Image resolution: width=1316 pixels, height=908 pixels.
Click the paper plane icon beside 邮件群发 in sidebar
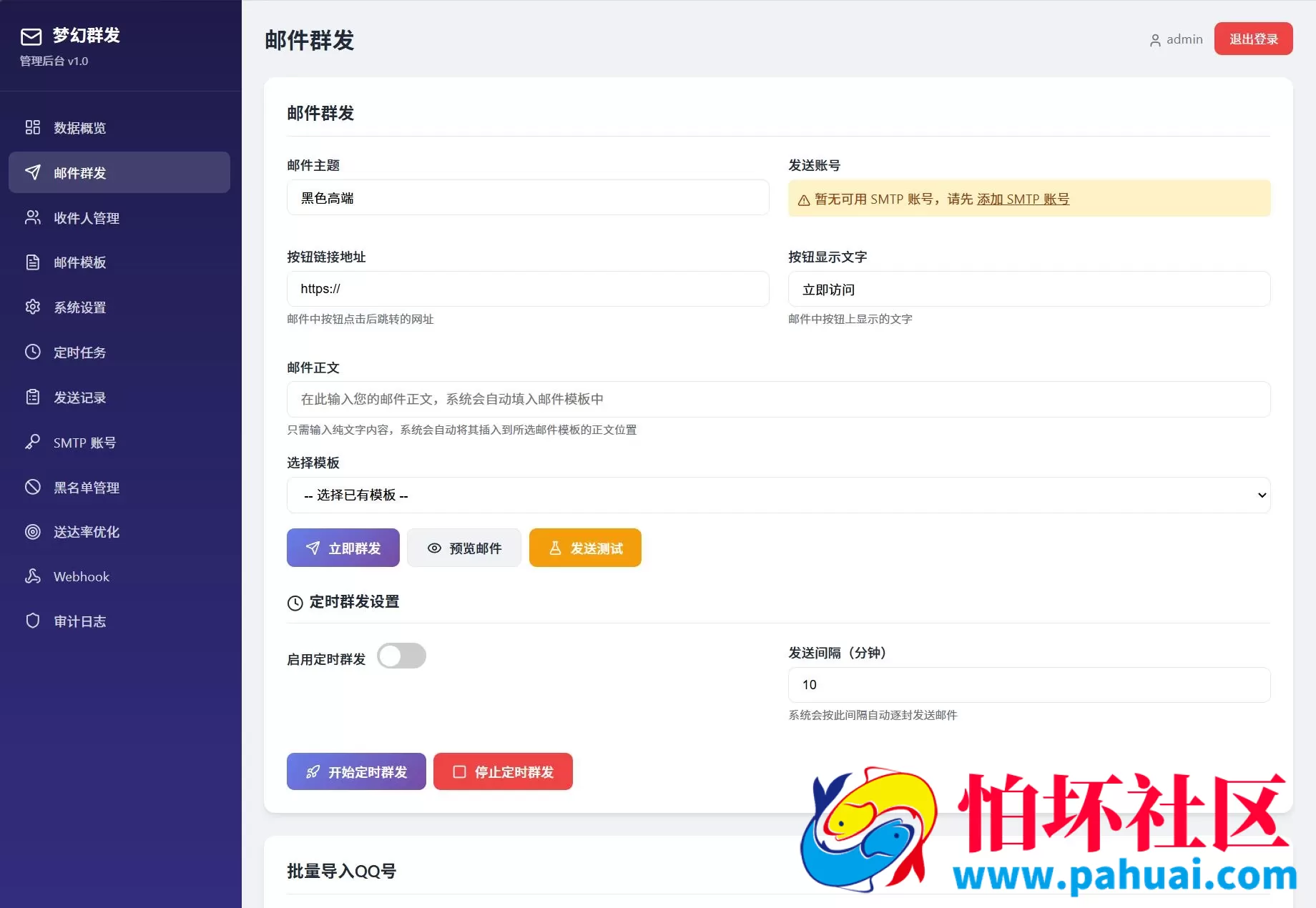click(33, 172)
